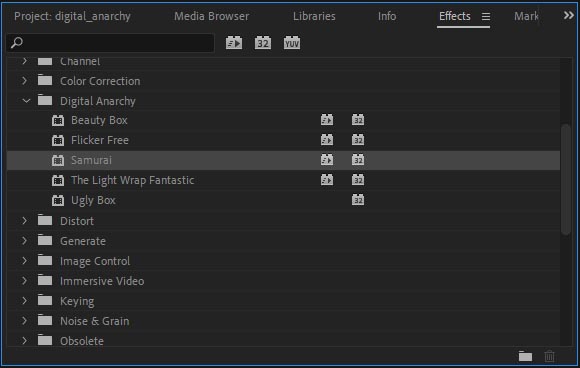
Task: Filter by YUV Effects icon in toolbar
Action: click(292, 43)
